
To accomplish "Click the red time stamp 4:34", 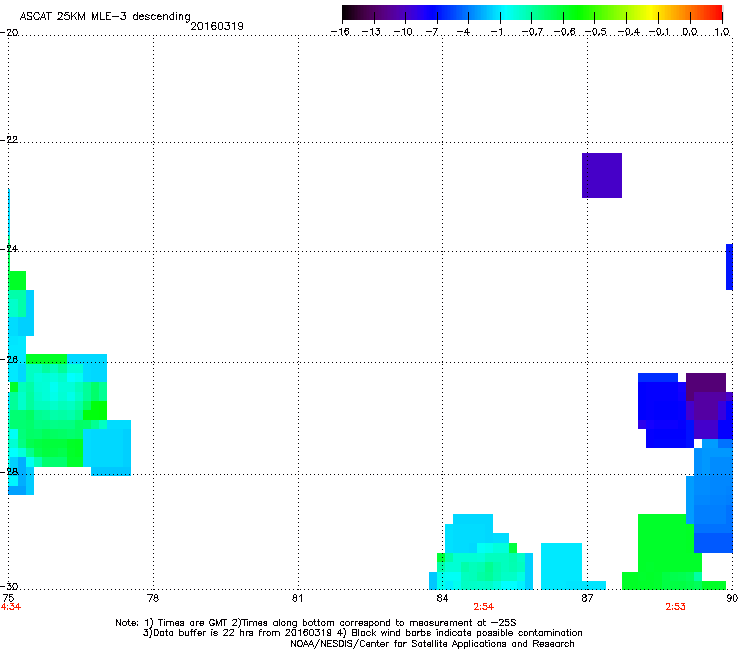I will (x=11, y=607).
